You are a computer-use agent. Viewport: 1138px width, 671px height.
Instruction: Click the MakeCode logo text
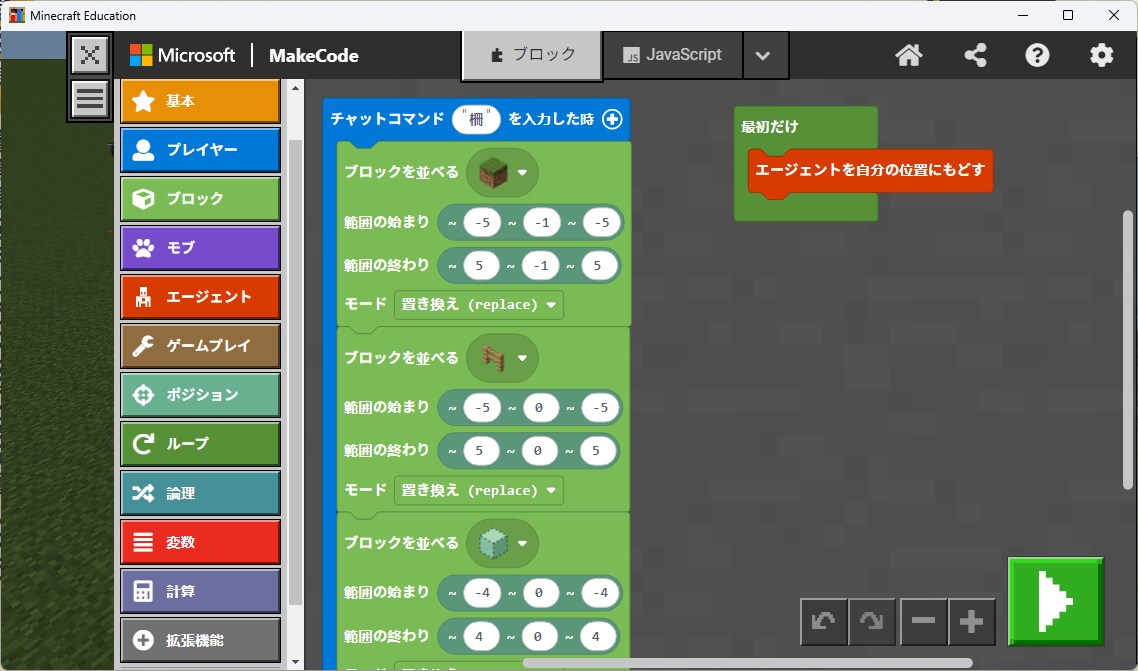(x=314, y=56)
